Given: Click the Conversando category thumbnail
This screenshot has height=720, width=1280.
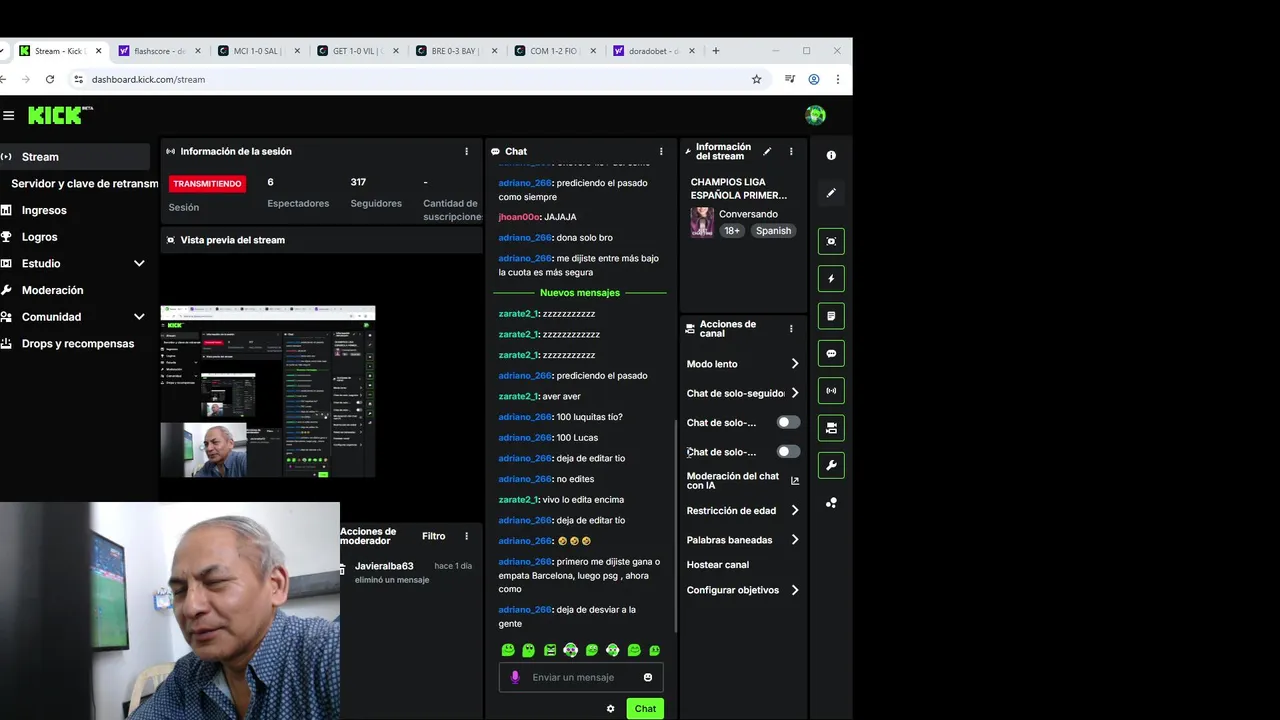Looking at the screenshot, I should coord(702,222).
